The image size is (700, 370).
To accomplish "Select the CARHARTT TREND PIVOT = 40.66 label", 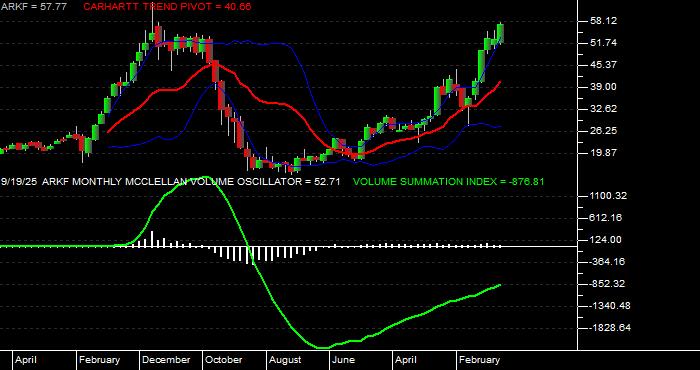I will pos(167,7).
